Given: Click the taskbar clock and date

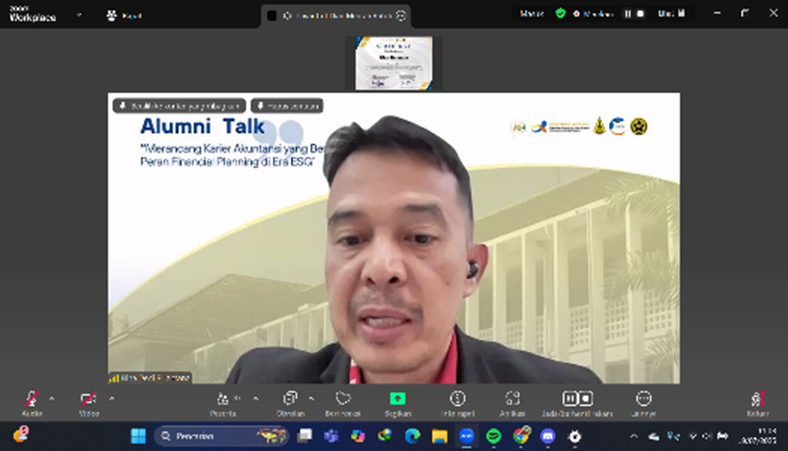Looking at the screenshot, I should point(759,436).
